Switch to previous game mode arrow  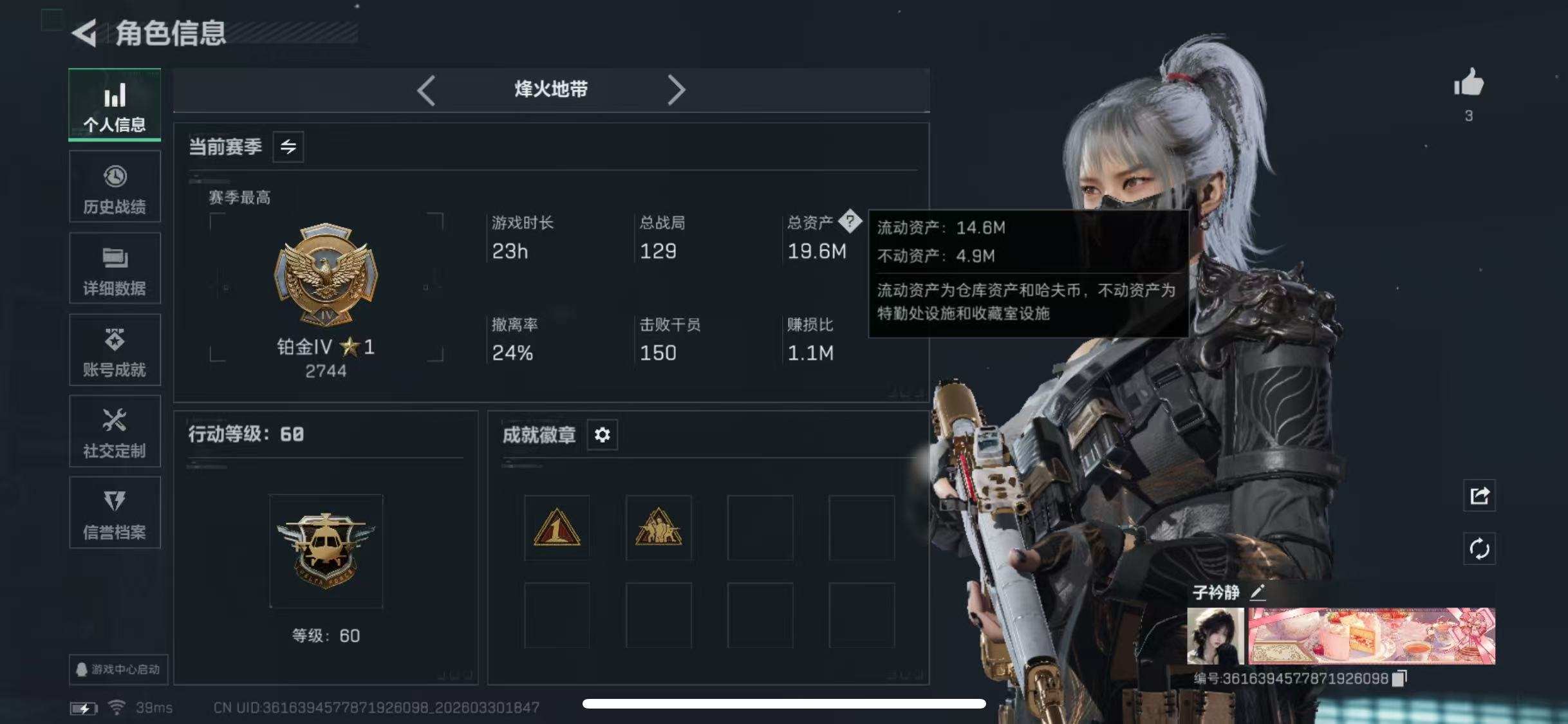[426, 90]
